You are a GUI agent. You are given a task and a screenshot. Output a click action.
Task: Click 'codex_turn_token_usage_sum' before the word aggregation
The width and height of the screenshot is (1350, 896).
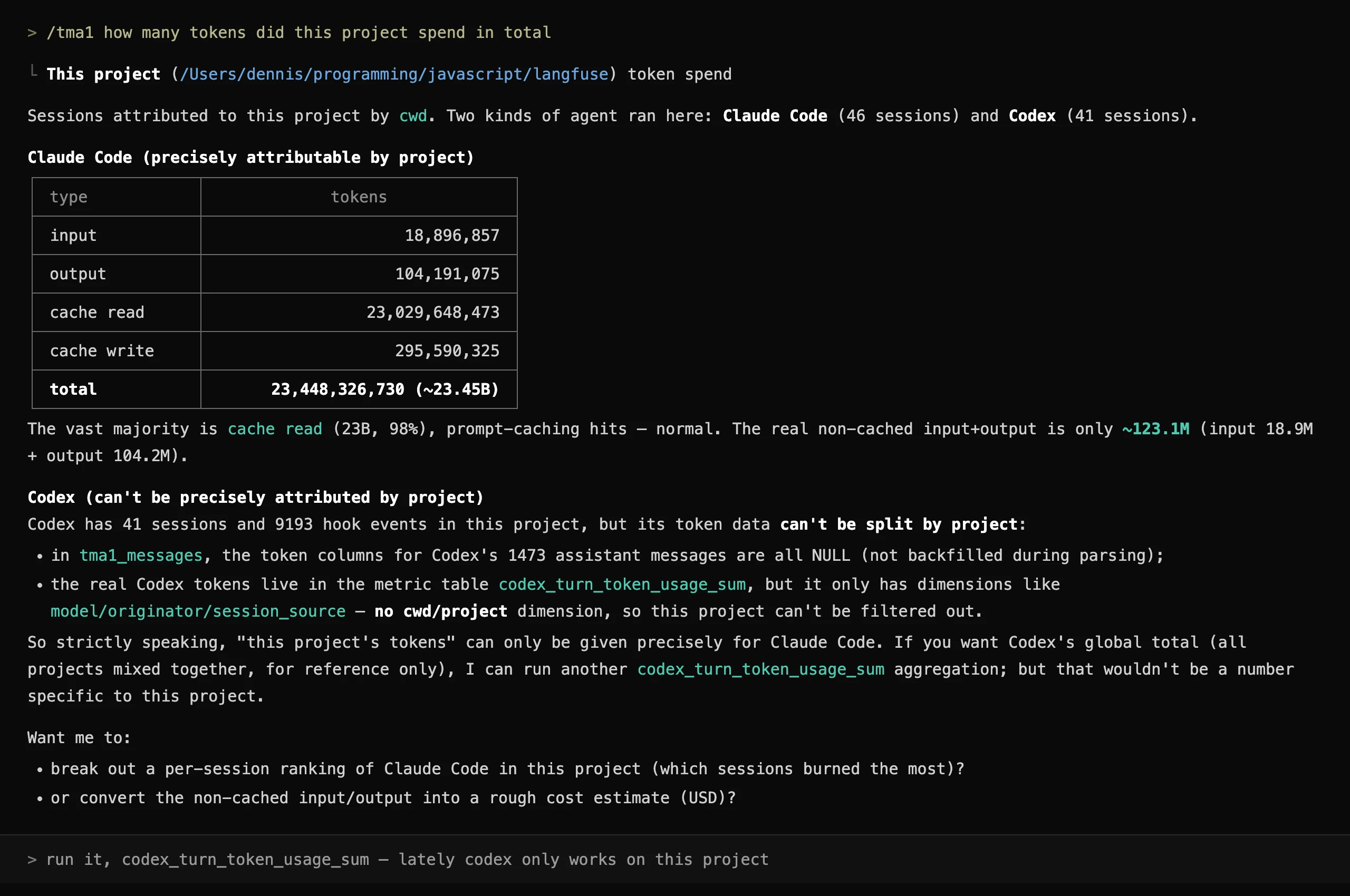[x=760, y=670]
